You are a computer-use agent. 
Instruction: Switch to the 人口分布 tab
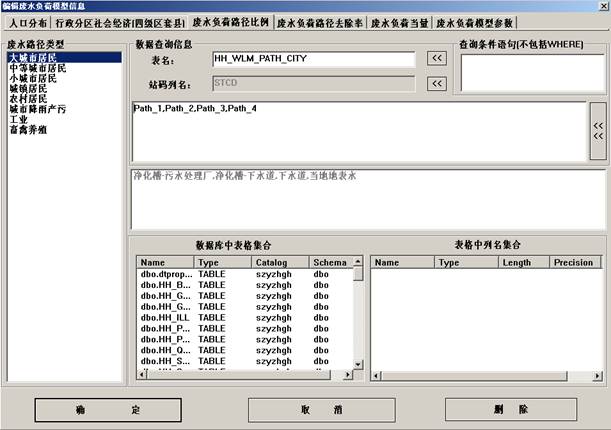(x=27, y=21)
